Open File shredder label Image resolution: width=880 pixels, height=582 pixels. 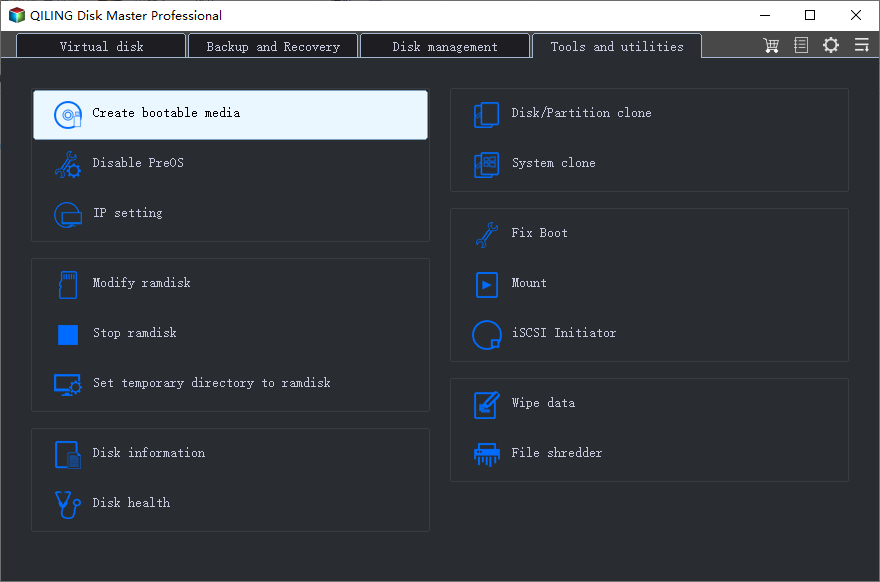click(557, 453)
